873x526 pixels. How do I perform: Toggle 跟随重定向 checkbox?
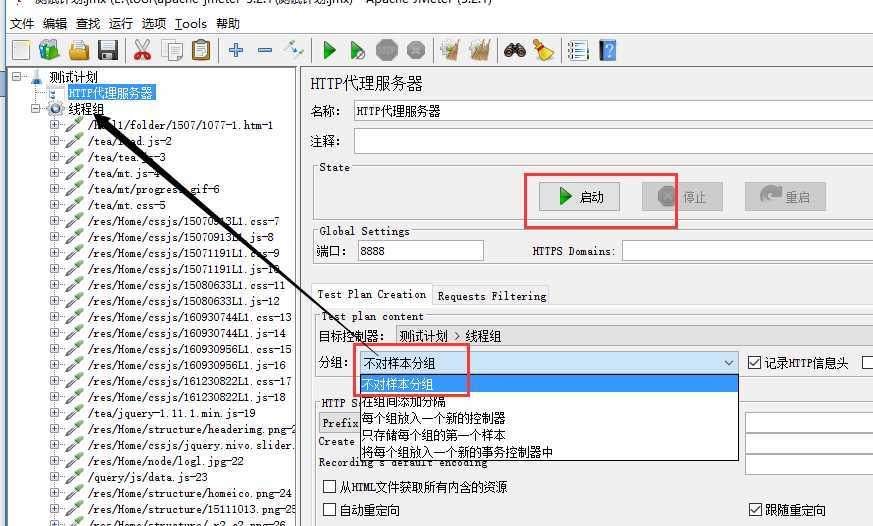756,509
